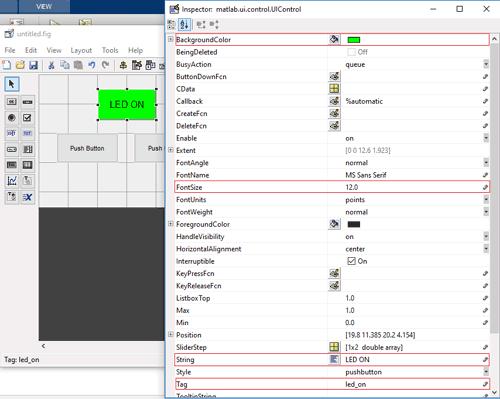The height and width of the screenshot is (399, 500).
Task: Select the ActiveX Control component in palette
Action: point(27,197)
